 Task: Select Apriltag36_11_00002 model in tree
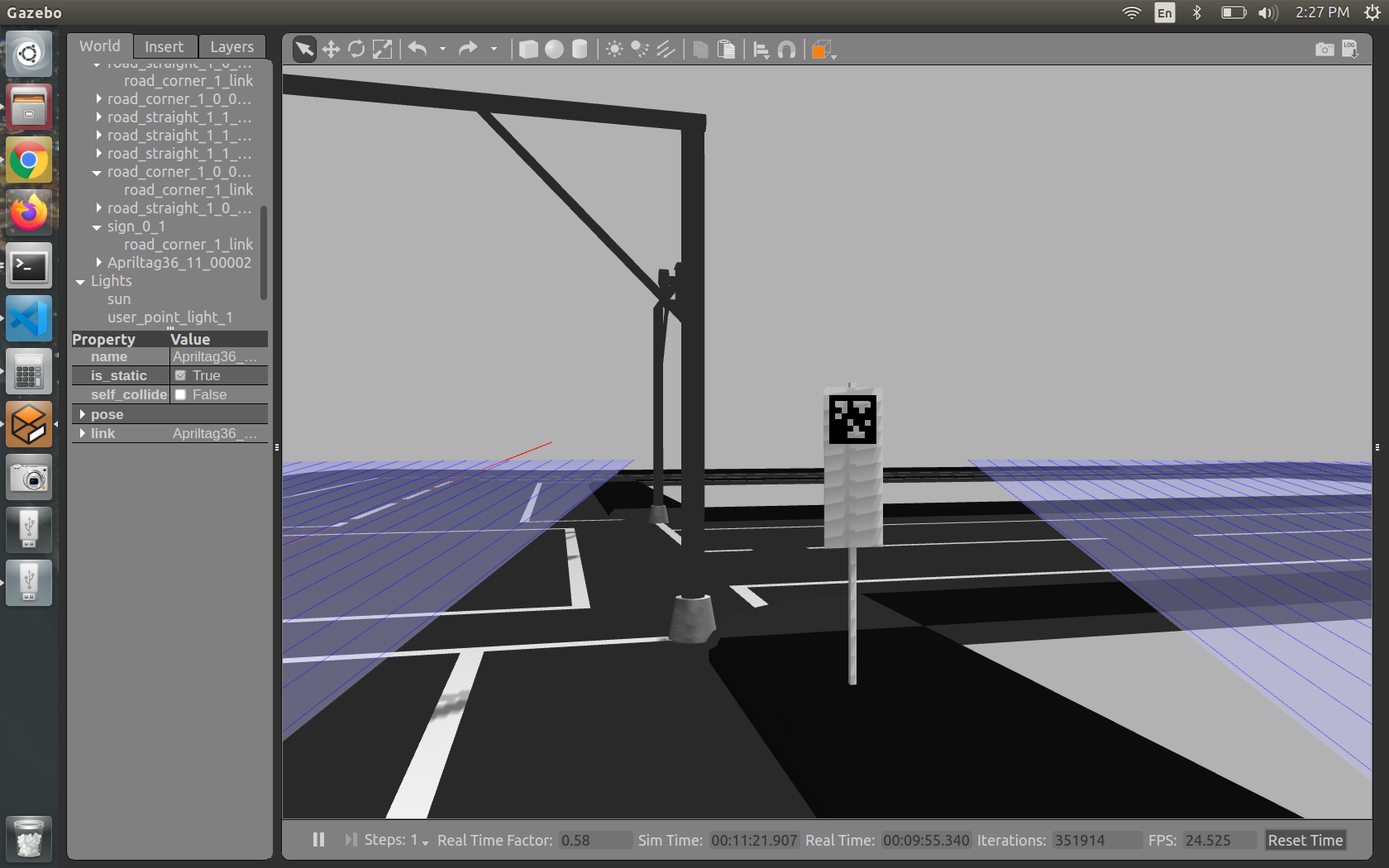point(179,263)
